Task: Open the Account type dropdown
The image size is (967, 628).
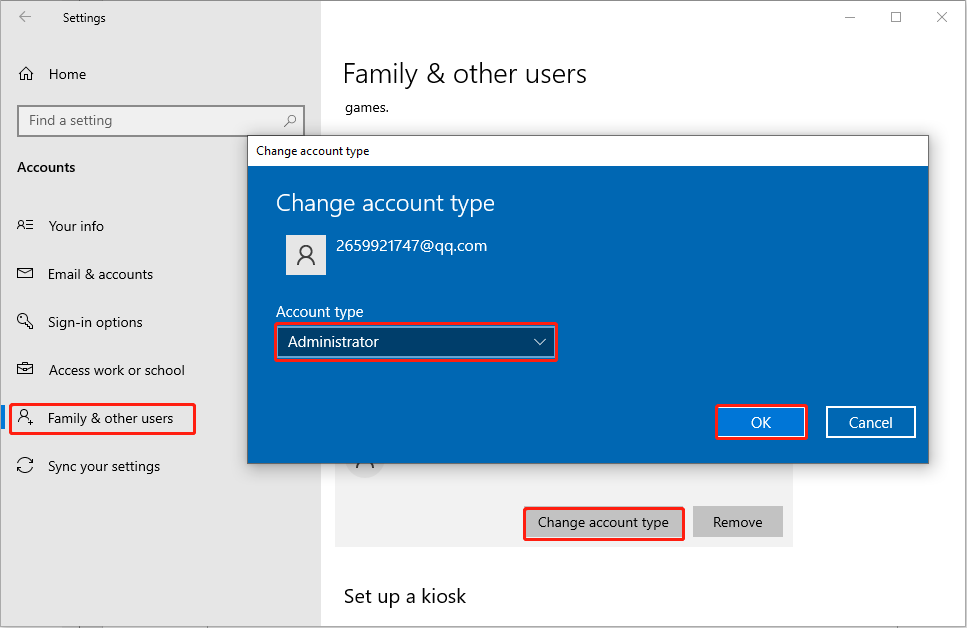Action: (416, 342)
